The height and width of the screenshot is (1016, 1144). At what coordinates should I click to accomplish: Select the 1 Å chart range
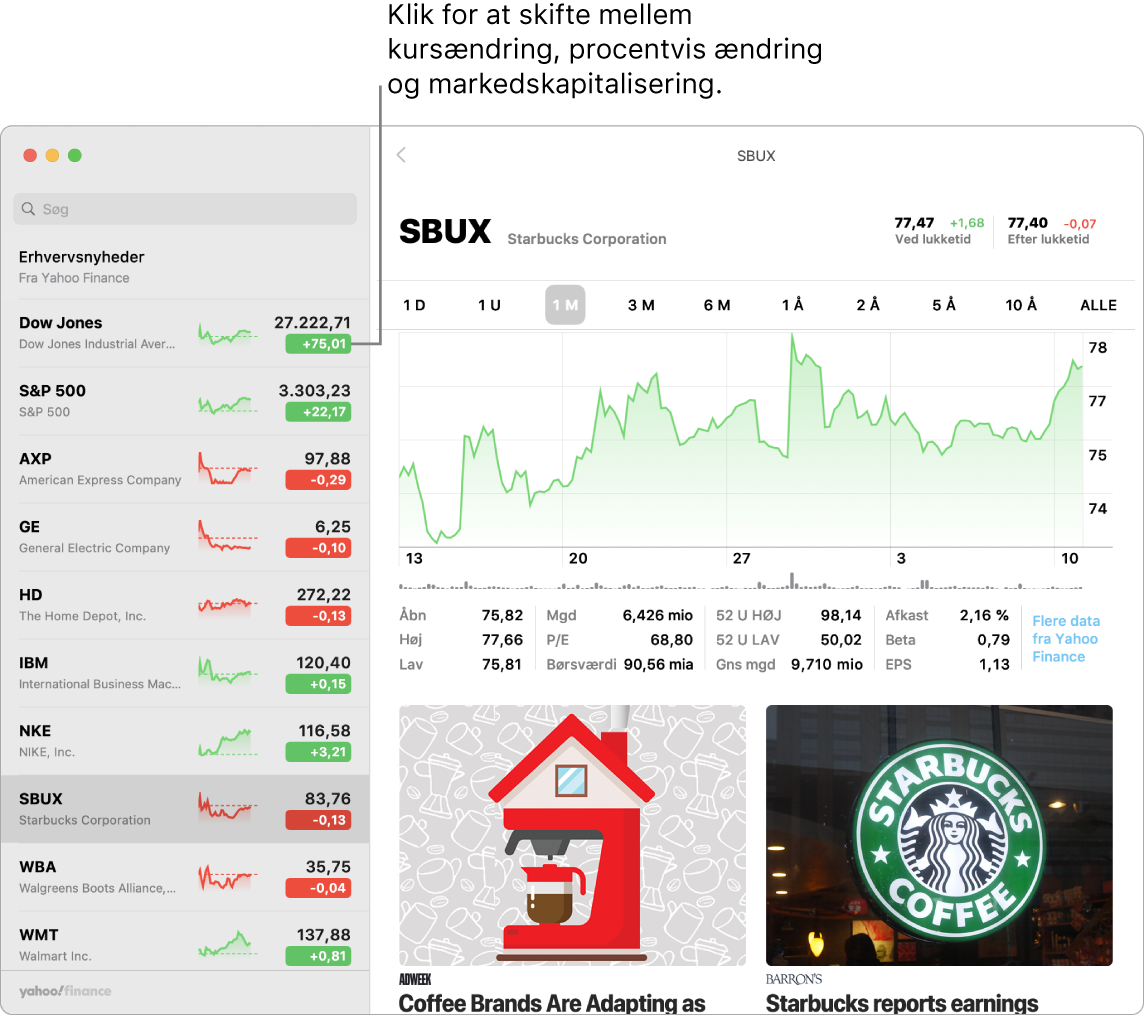point(793,305)
